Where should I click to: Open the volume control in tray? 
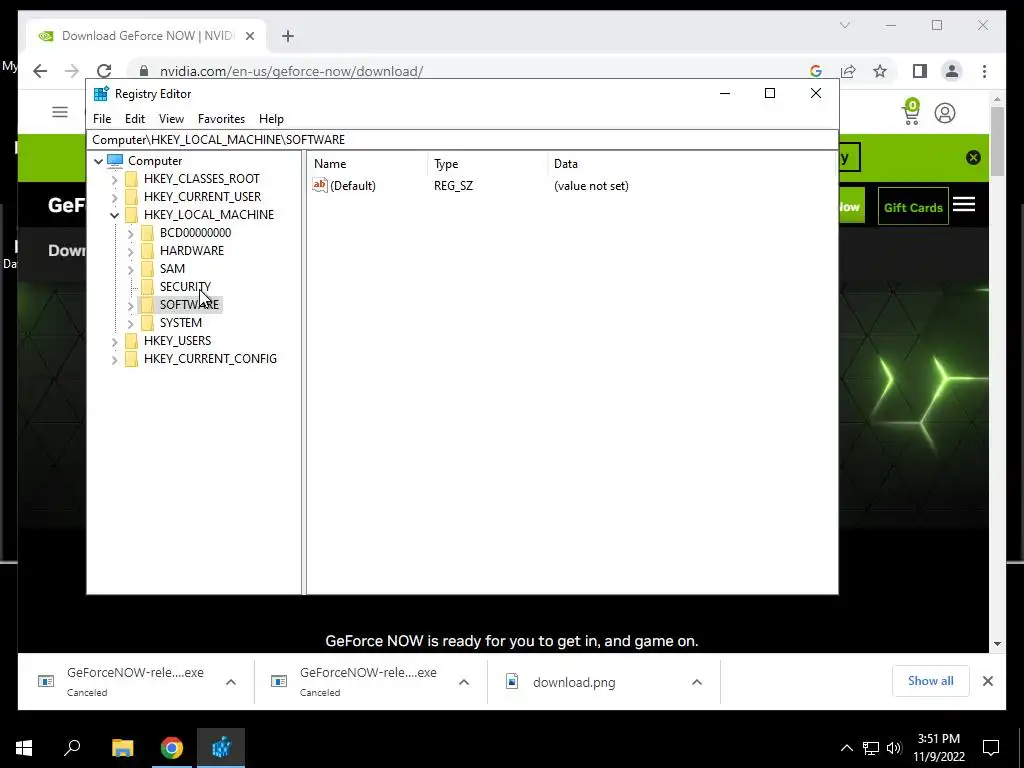click(894, 748)
